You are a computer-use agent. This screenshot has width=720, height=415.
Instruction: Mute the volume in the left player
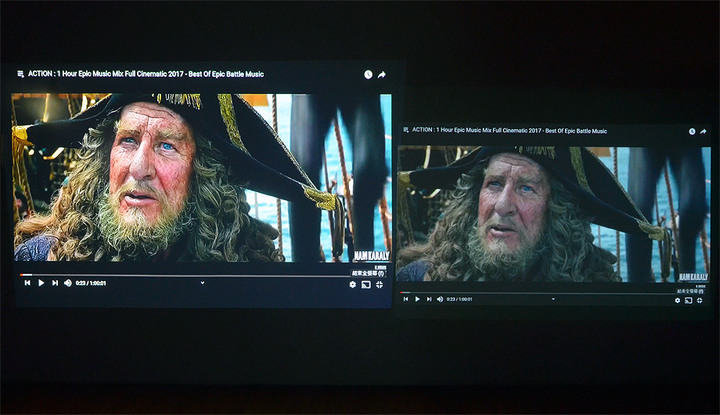click(x=68, y=283)
